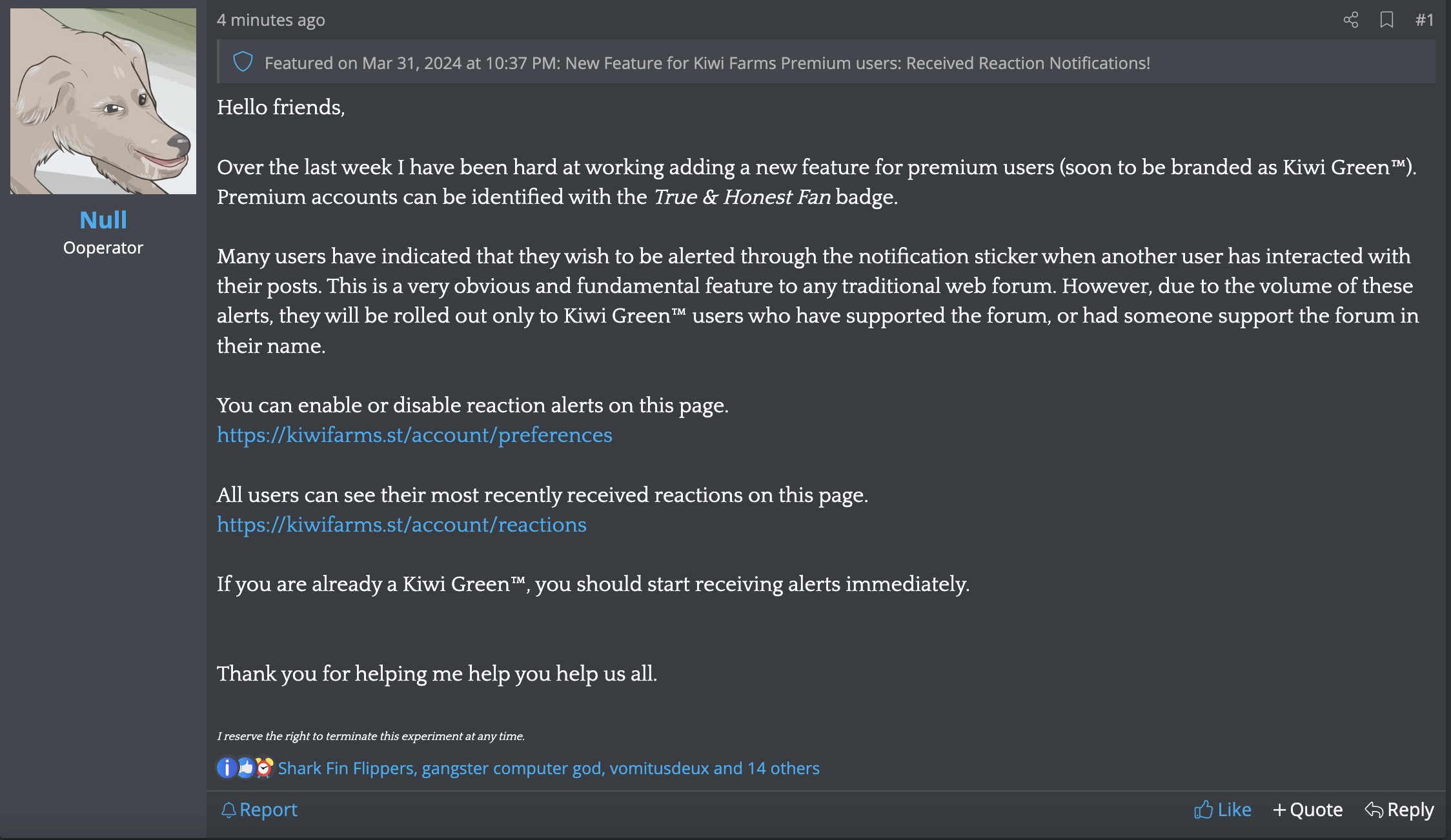Open the Informative reaction icon
This screenshot has height=840, width=1451.
(x=227, y=768)
